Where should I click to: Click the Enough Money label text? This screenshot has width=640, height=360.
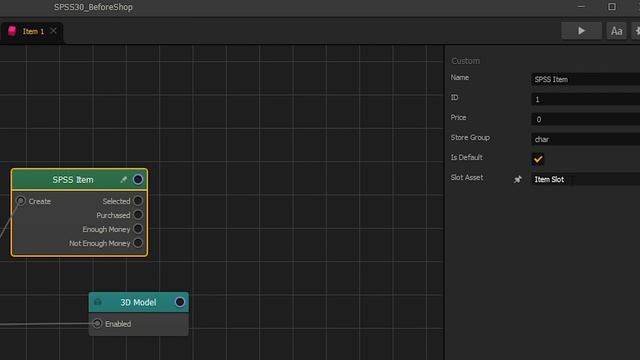coord(106,229)
